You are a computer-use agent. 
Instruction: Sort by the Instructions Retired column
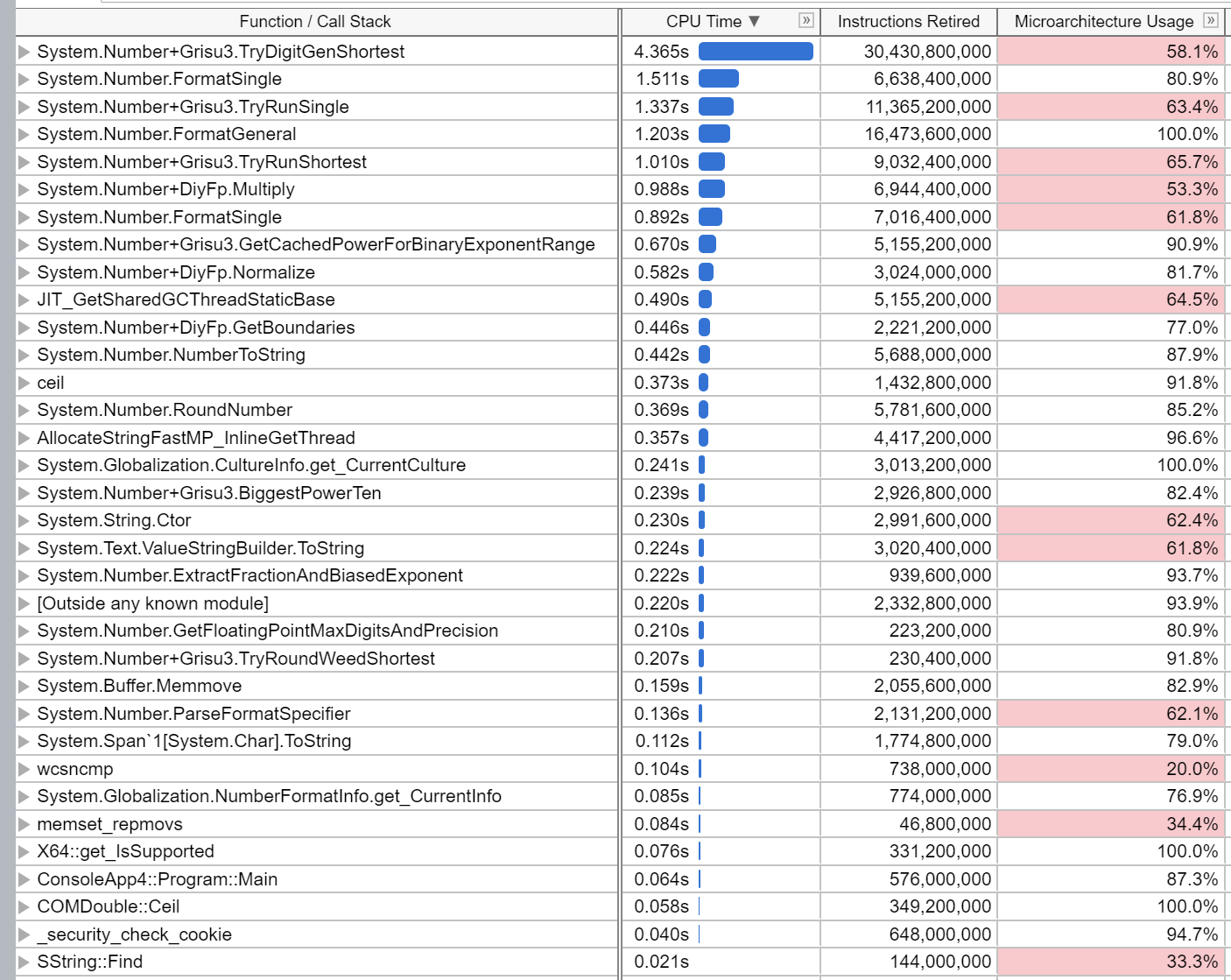coord(908,21)
